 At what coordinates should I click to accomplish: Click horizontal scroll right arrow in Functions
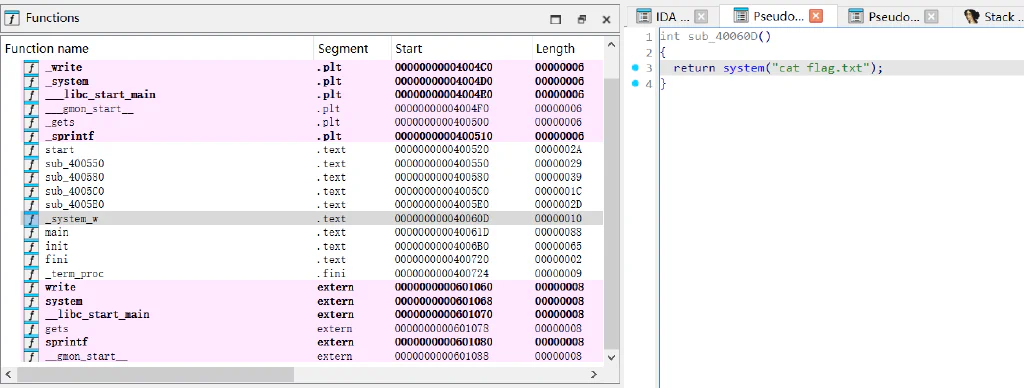[x=594, y=374]
